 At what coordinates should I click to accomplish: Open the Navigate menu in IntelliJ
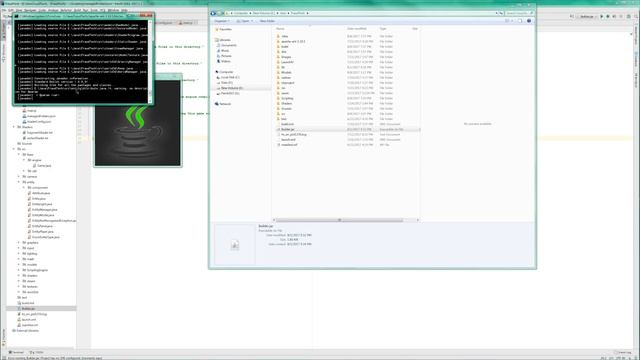30,10
